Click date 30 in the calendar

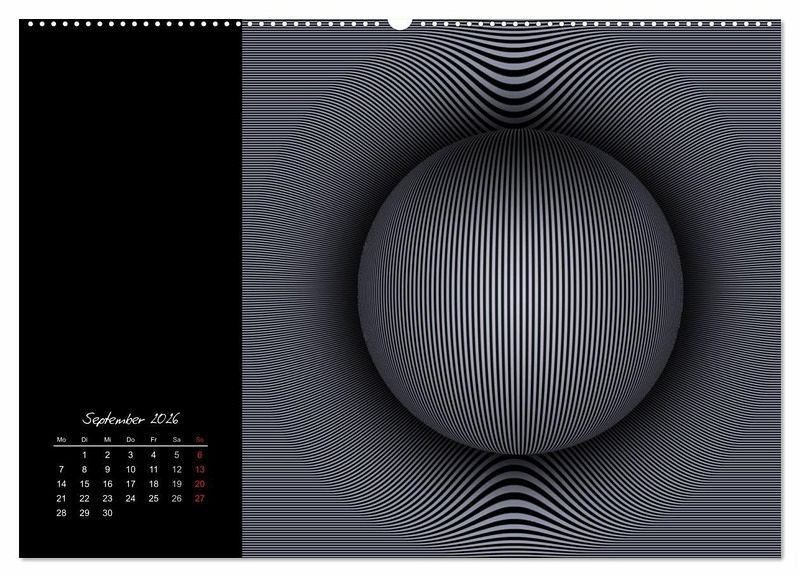pos(107,513)
